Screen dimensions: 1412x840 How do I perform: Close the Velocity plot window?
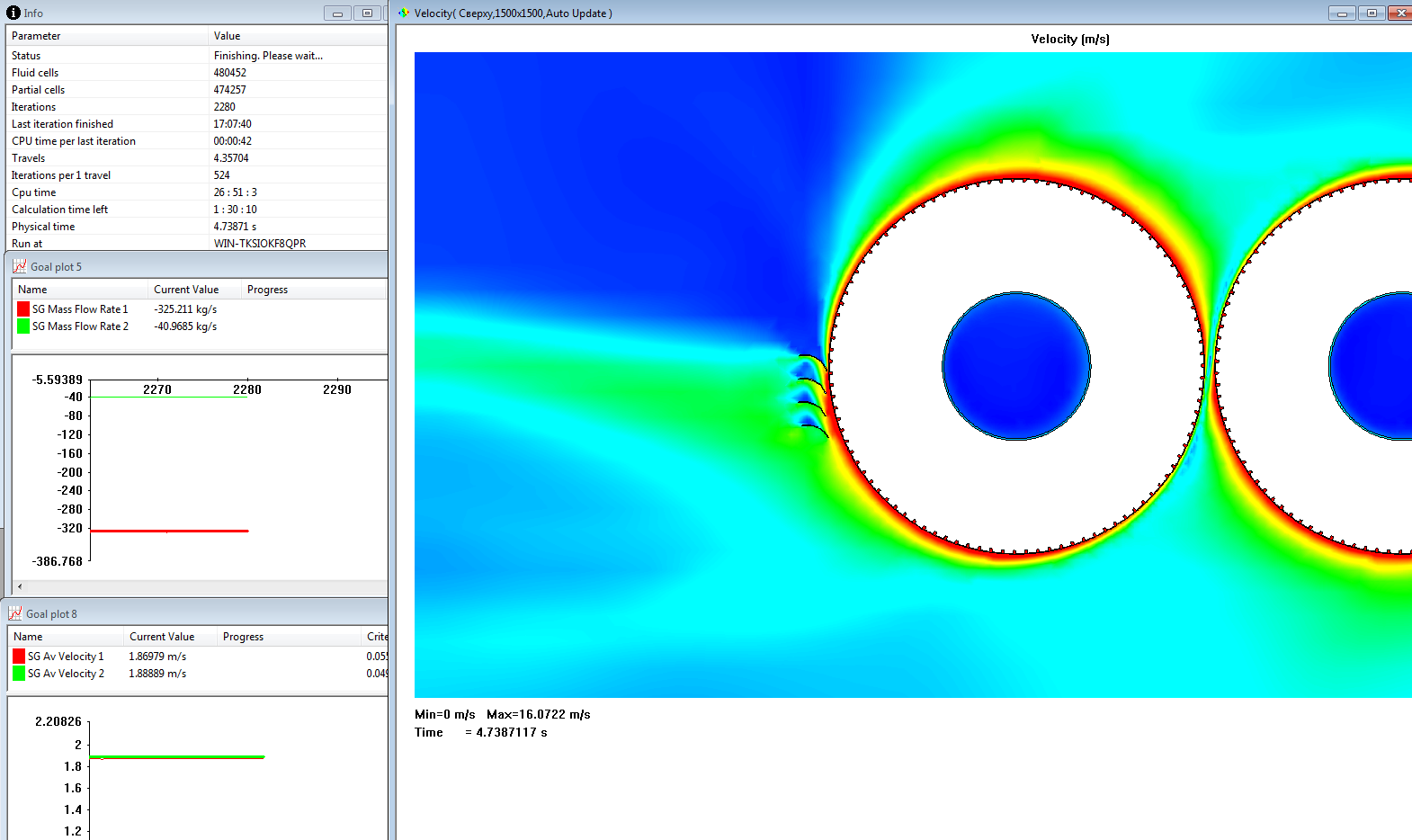[x=1400, y=13]
